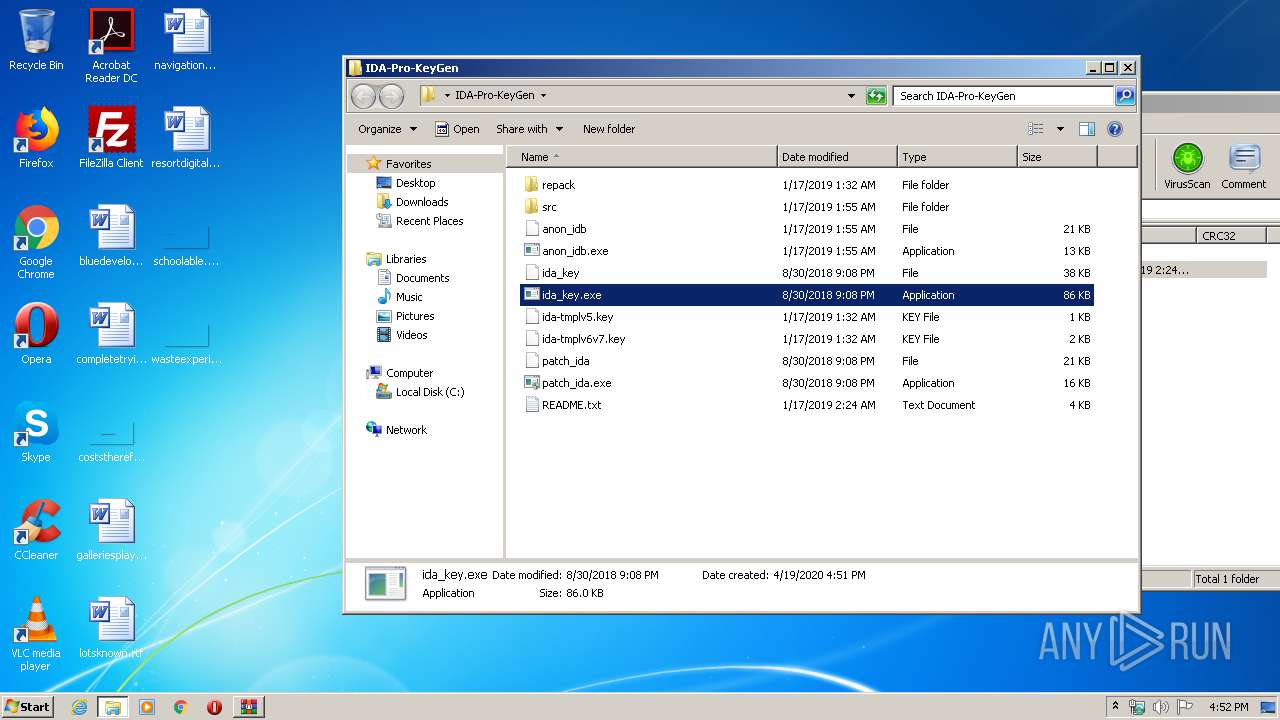This screenshot has height=720, width=1280.
Task: Expand the change view options arrow
Action: (x=1060, y=129)
